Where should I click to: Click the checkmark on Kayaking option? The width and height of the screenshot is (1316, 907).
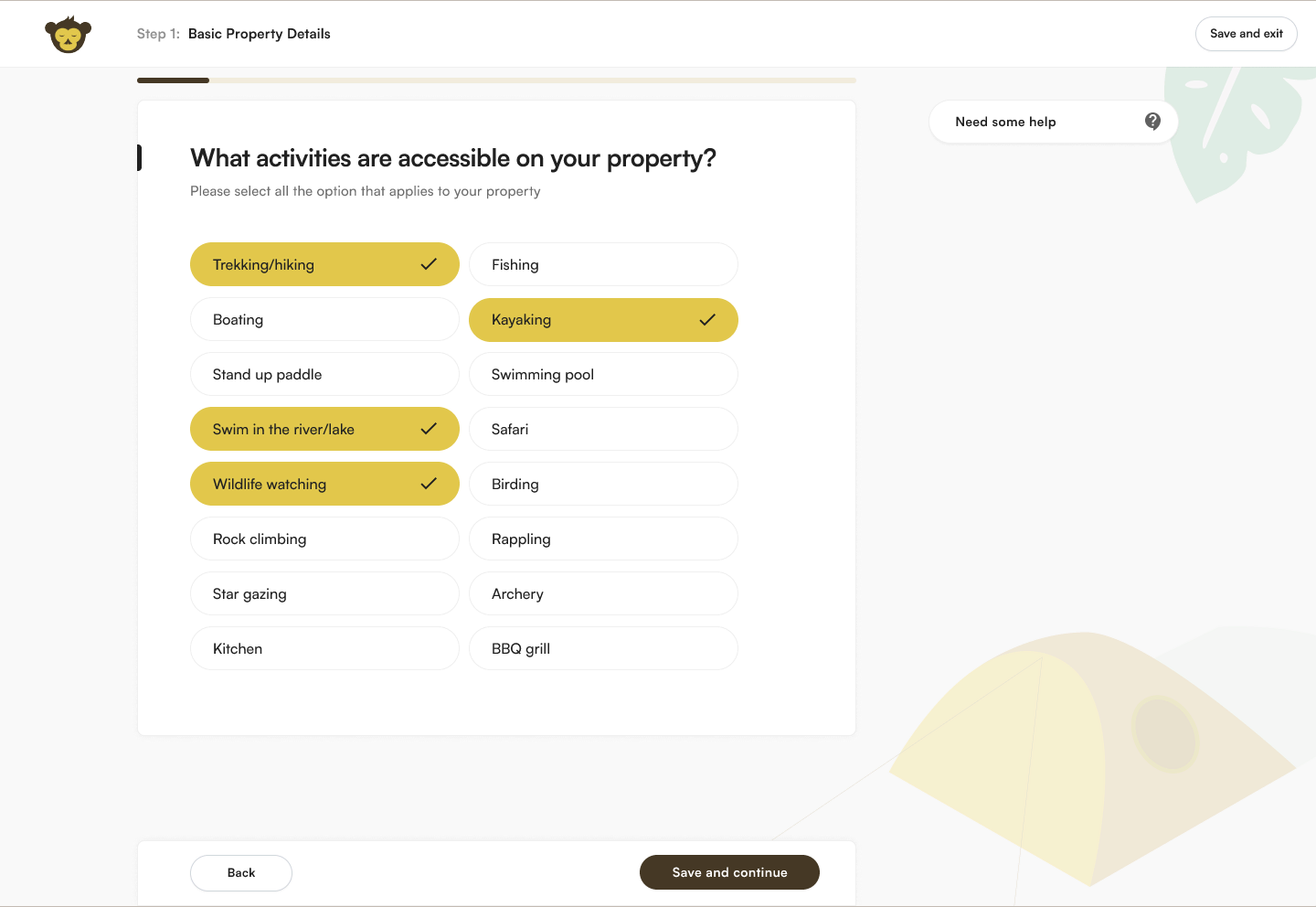707,320
